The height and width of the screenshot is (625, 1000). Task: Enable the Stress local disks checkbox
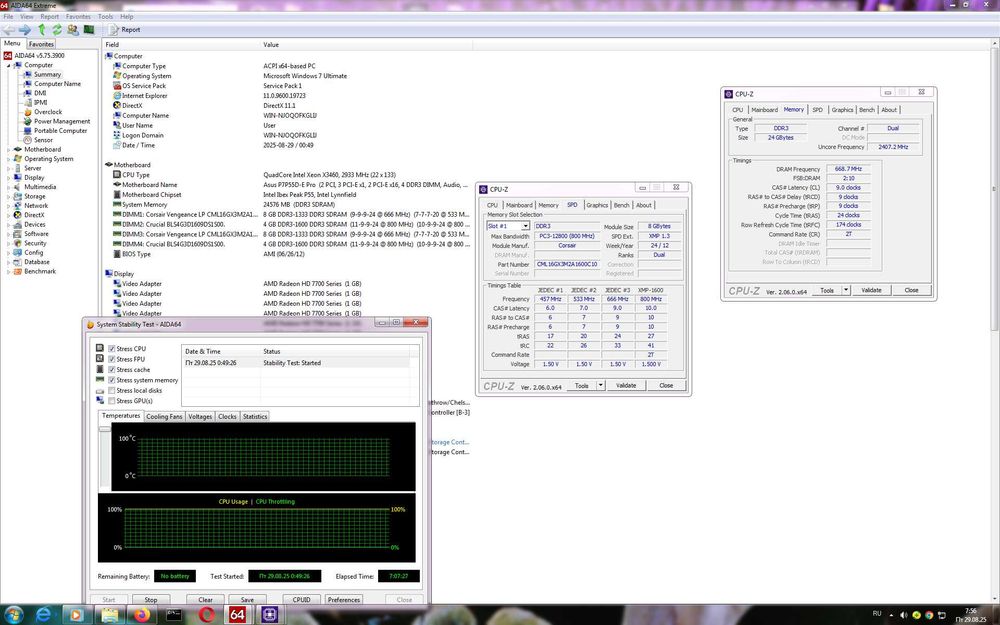[x=111, y=391]
